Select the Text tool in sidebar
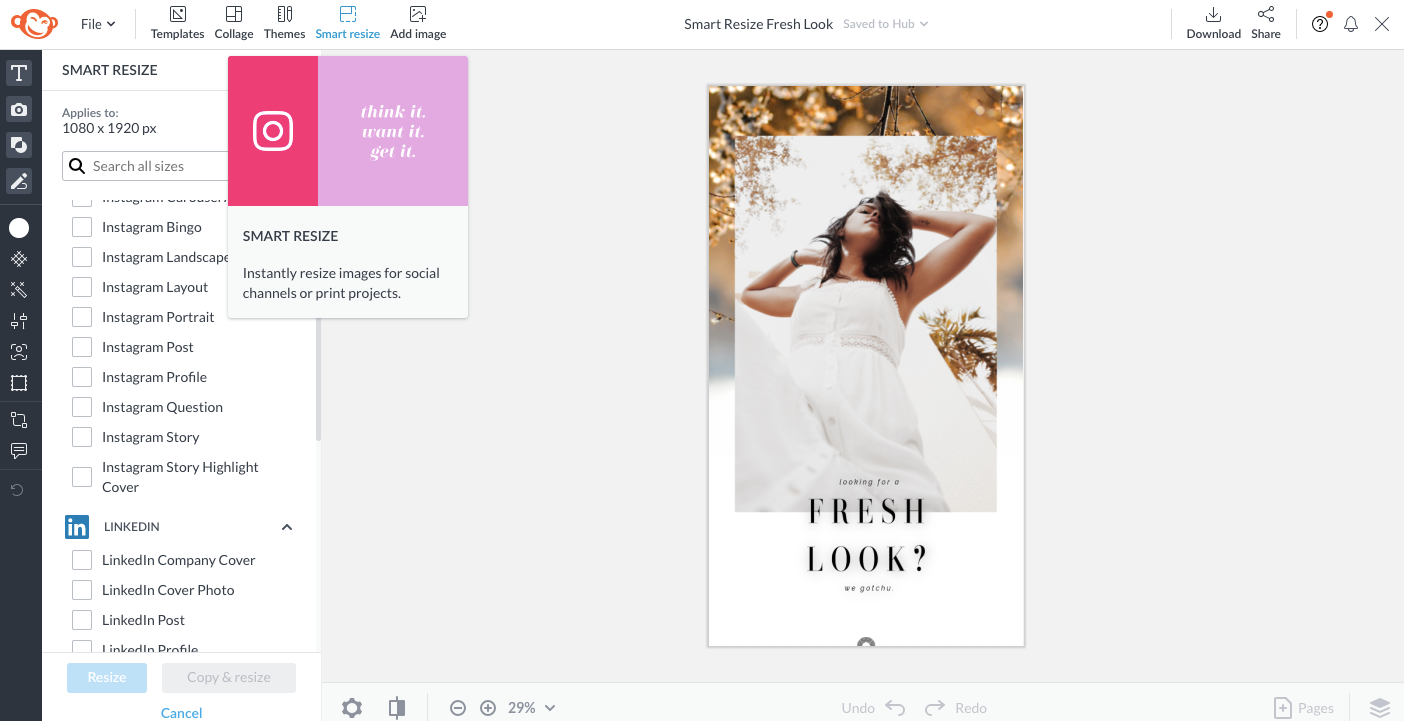The height and width of the screenshot is (721, 1404). pos(19,73)
